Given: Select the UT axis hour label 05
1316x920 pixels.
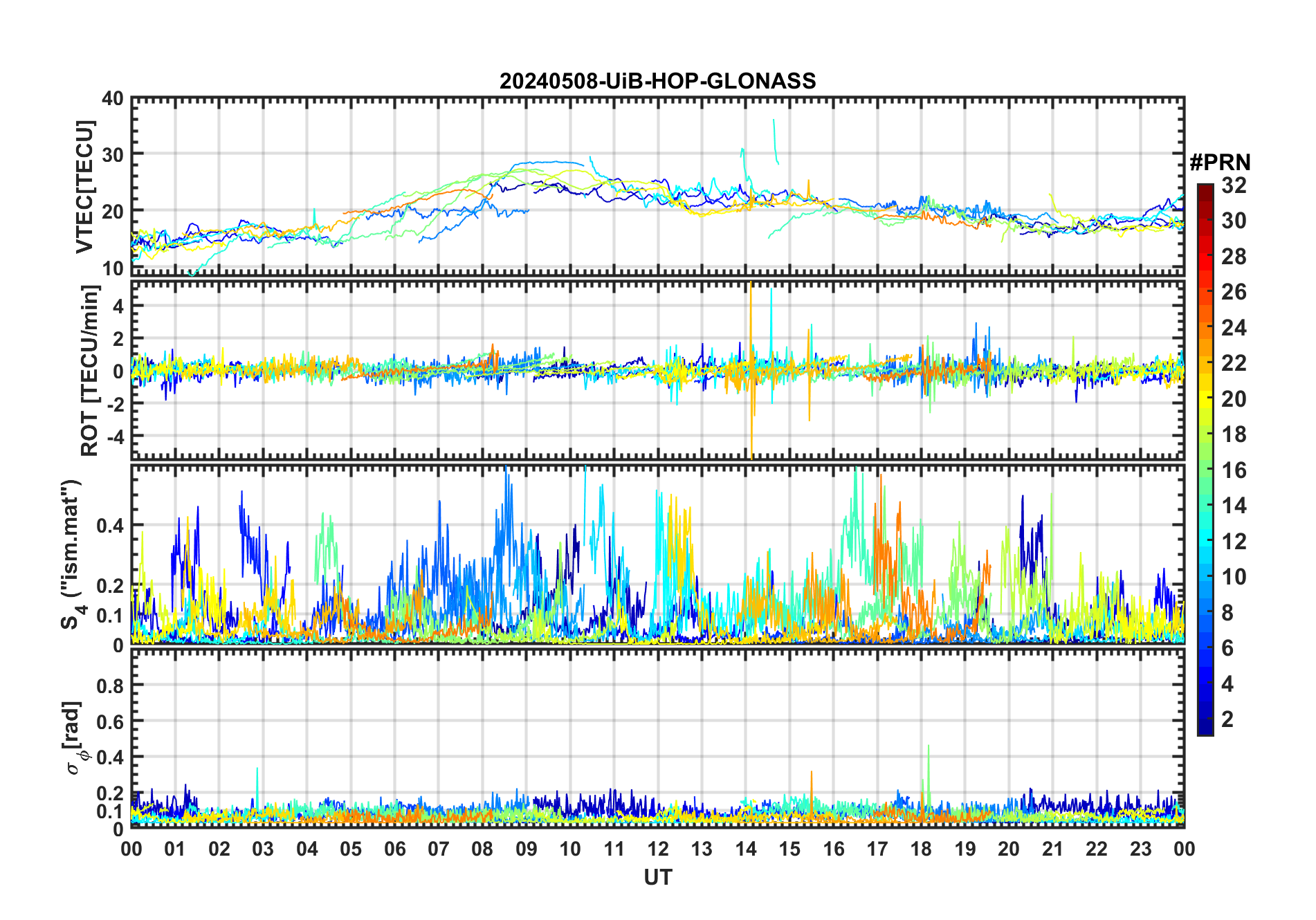Looking at the screenshot, I should [x=351, y=849].
